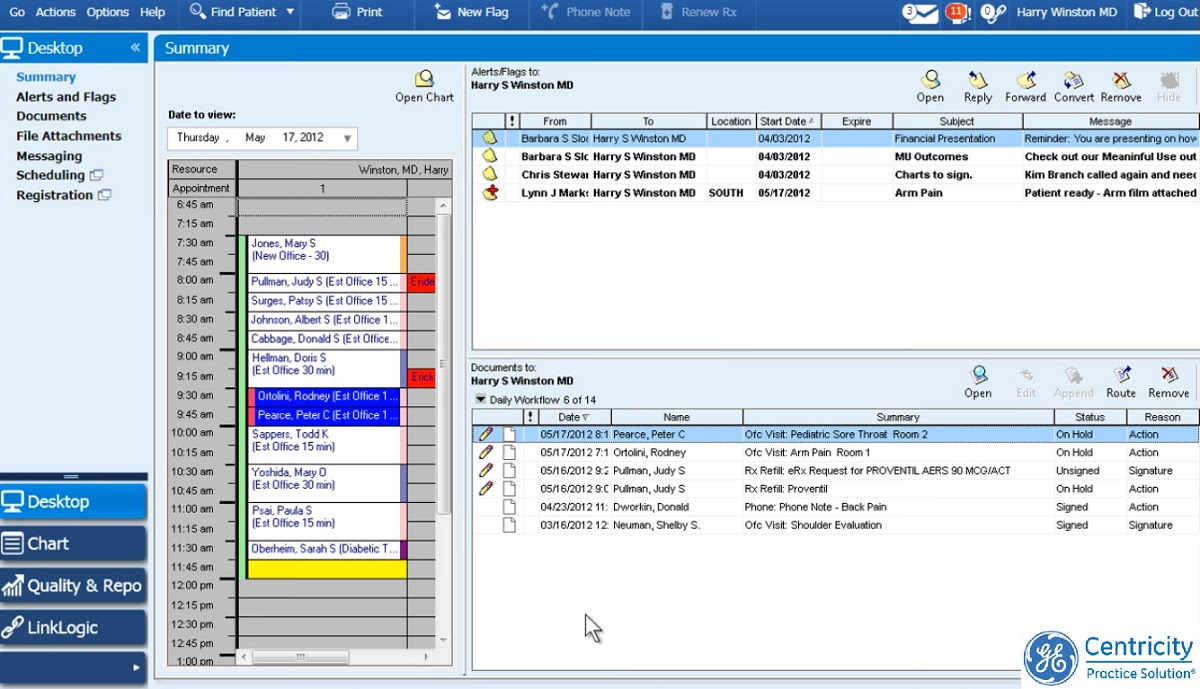Open the Actions menu

55,12
